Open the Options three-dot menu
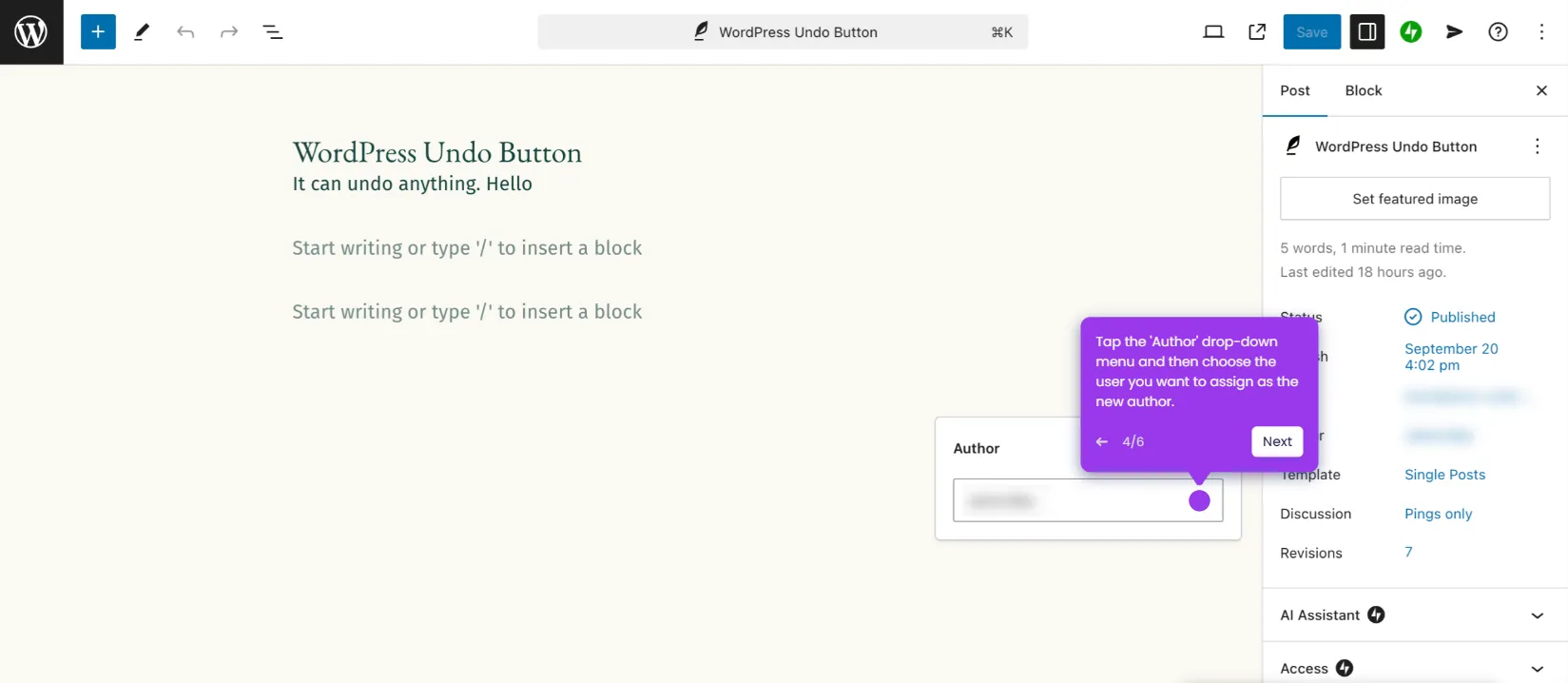 1542,32
